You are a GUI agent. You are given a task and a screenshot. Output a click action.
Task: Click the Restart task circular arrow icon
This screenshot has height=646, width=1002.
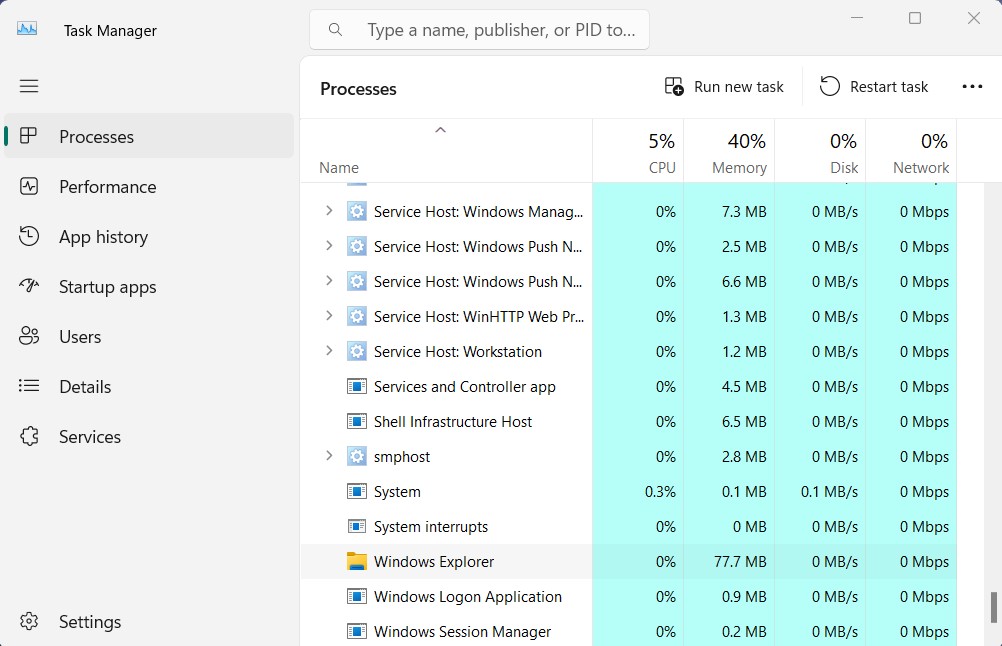tap(829, 86)
